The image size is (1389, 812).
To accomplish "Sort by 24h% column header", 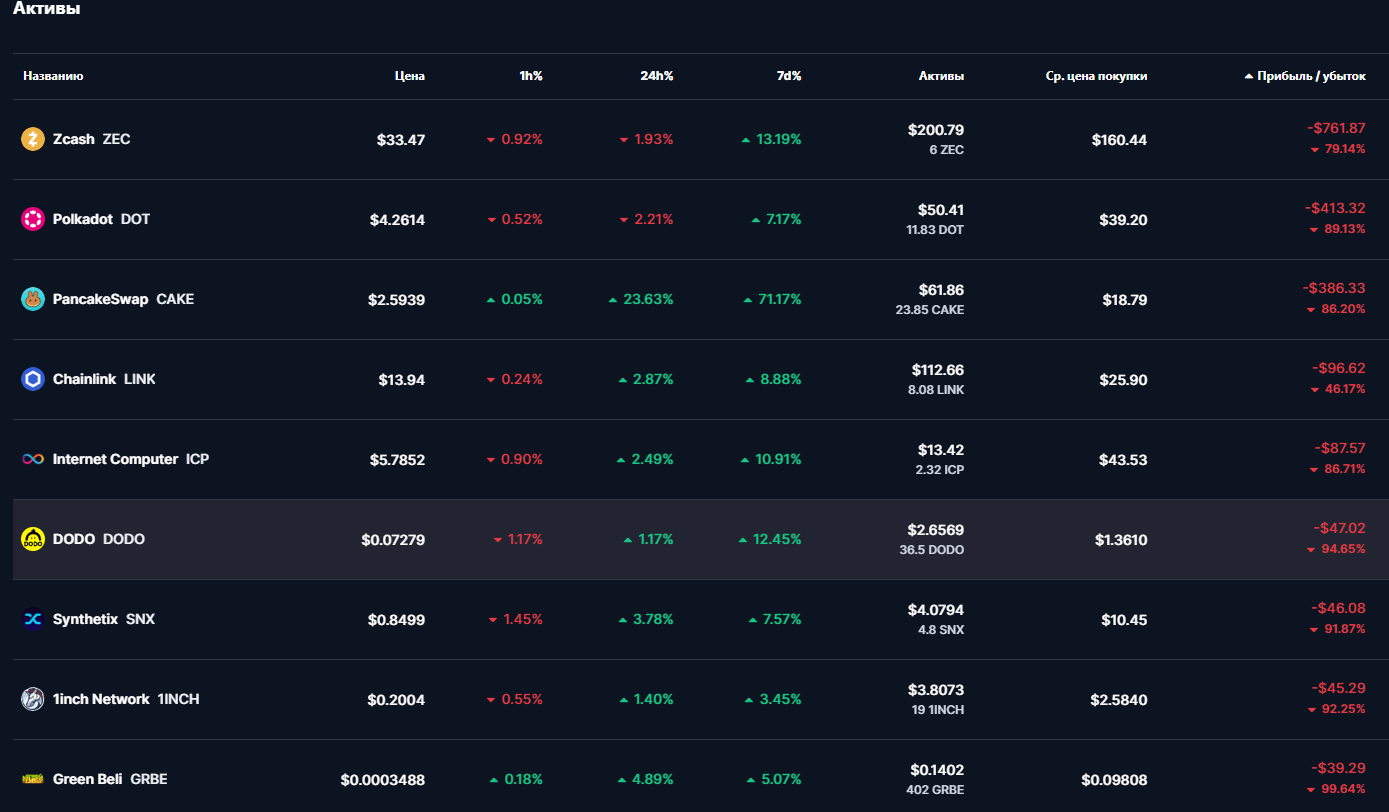I will [656, 76].
